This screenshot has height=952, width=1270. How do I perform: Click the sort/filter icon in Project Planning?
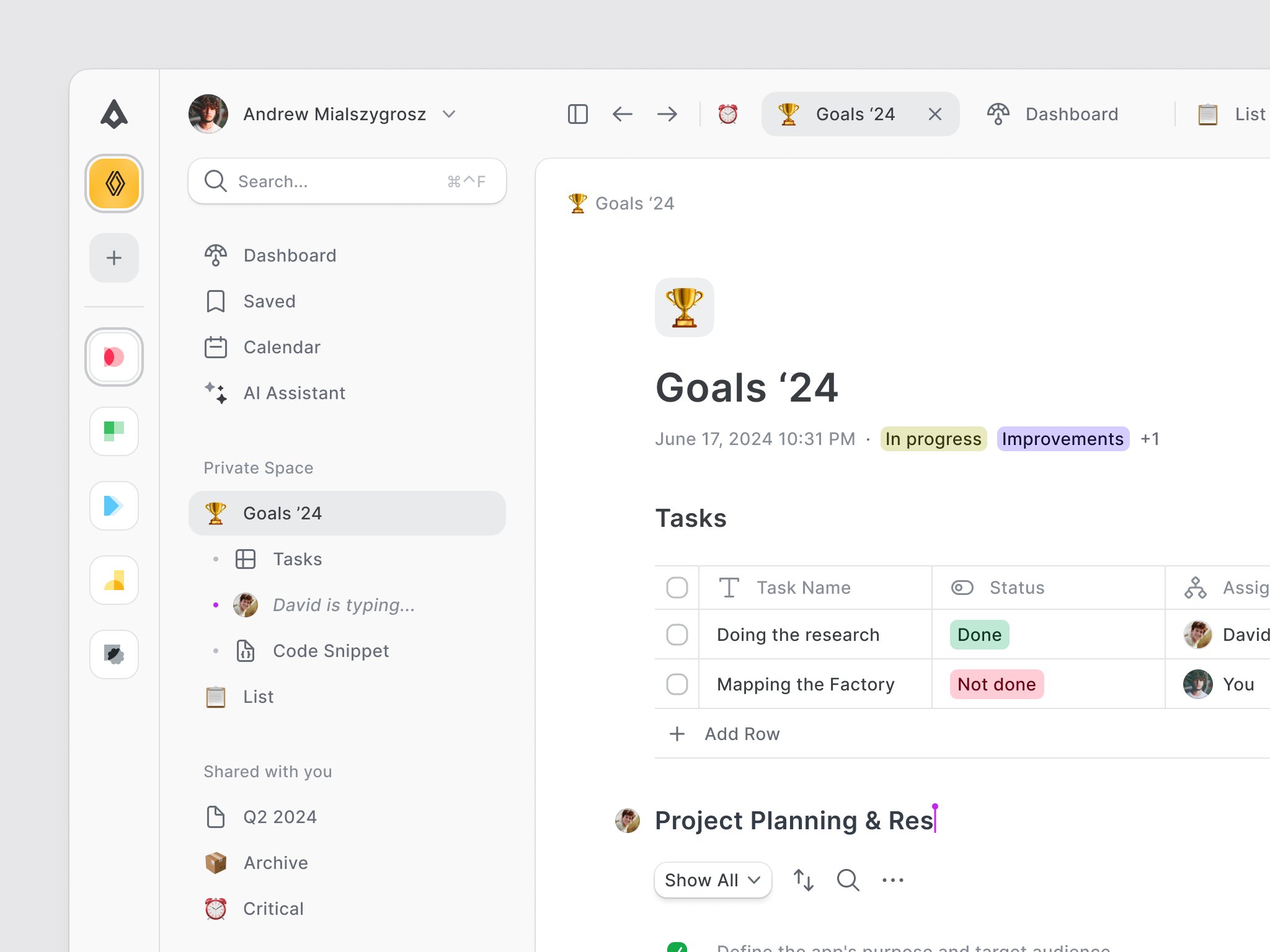click(804, 881)
